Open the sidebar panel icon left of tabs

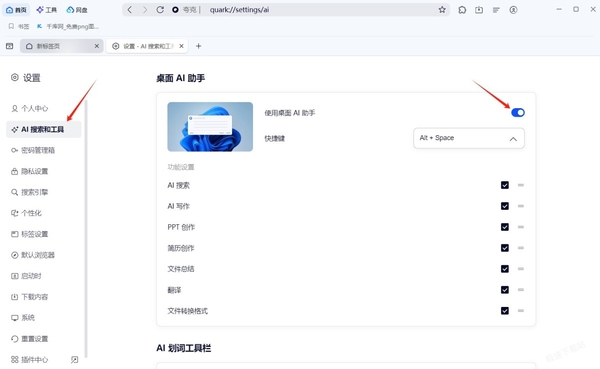point(10,46)
